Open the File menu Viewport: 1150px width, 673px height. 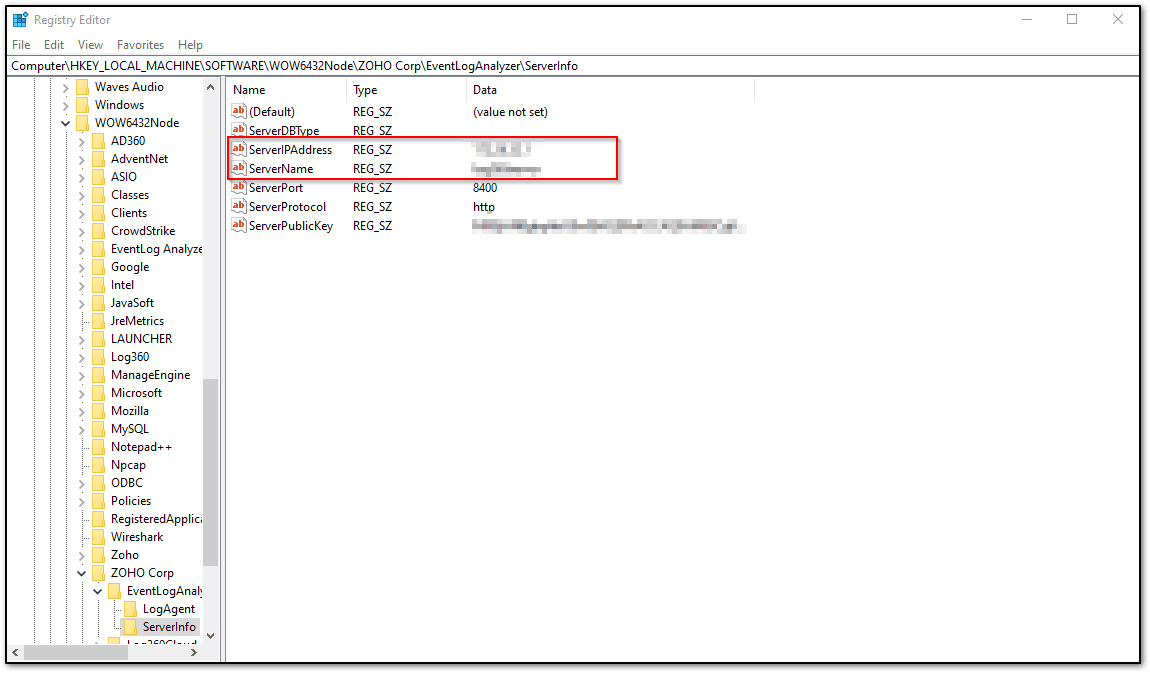tap(21, 45)
